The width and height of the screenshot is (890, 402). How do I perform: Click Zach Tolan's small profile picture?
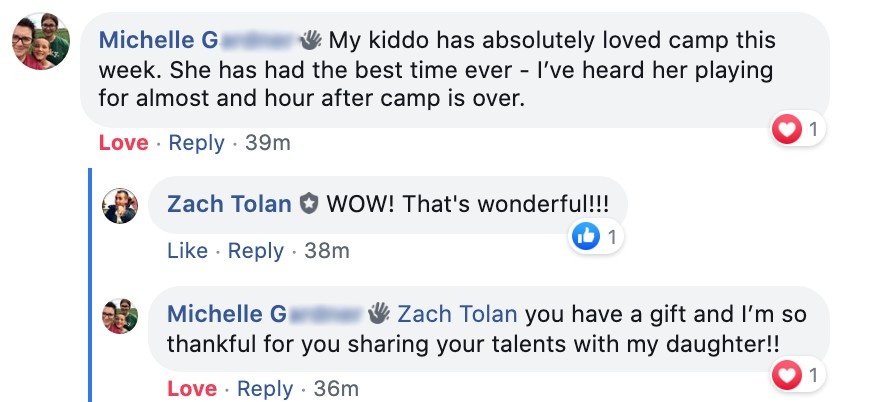point(120,205)
